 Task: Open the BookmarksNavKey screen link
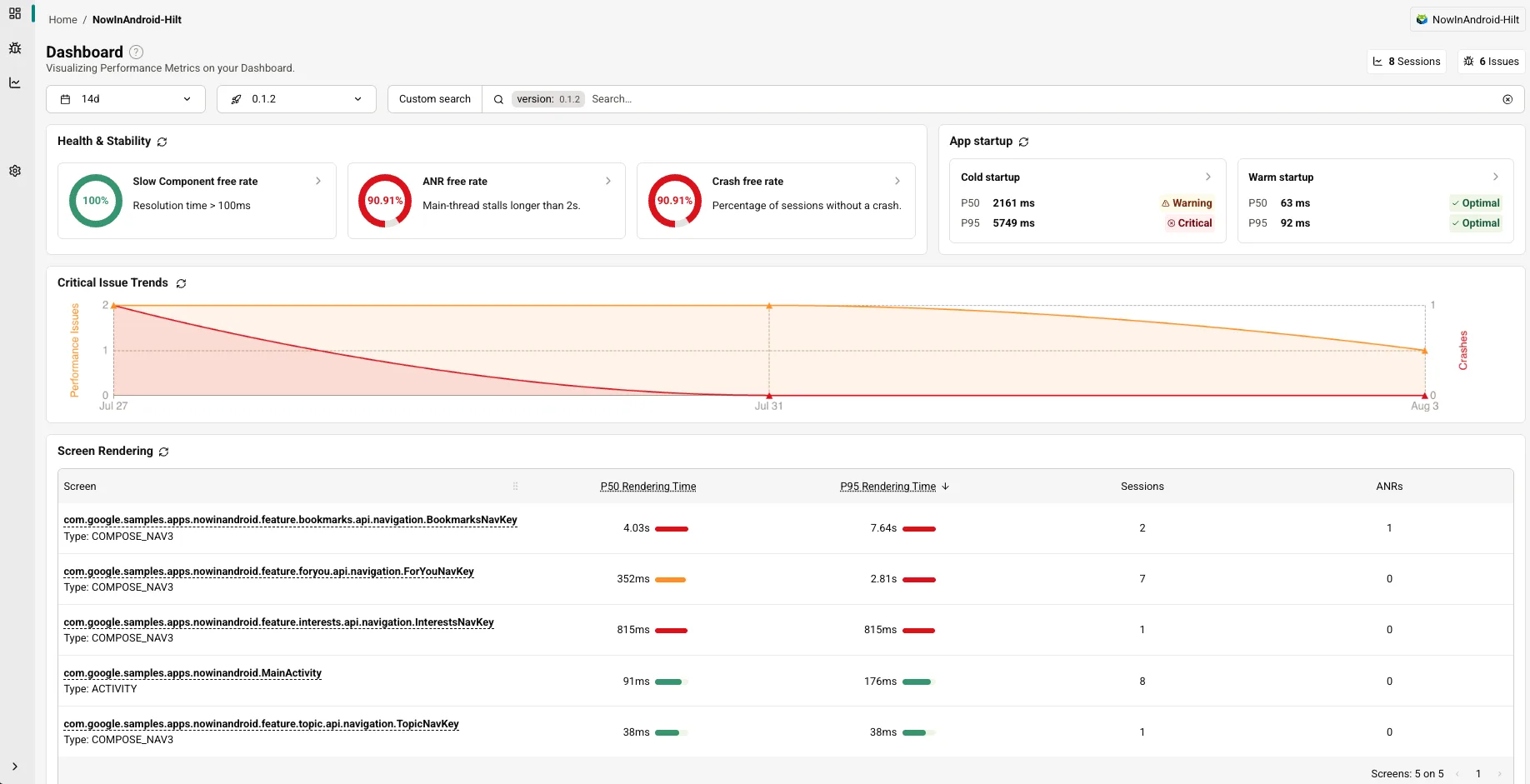[x=290, y=520]
